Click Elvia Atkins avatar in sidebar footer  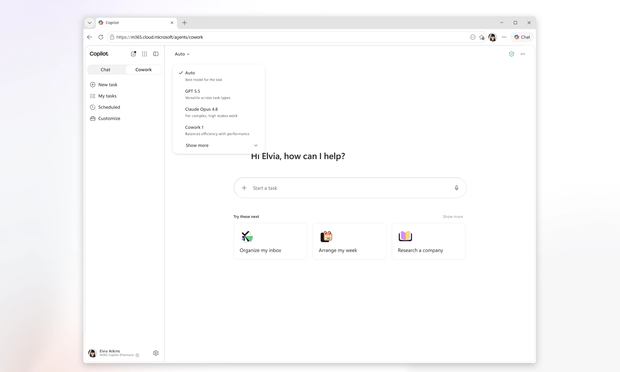(x=92, y=353)
